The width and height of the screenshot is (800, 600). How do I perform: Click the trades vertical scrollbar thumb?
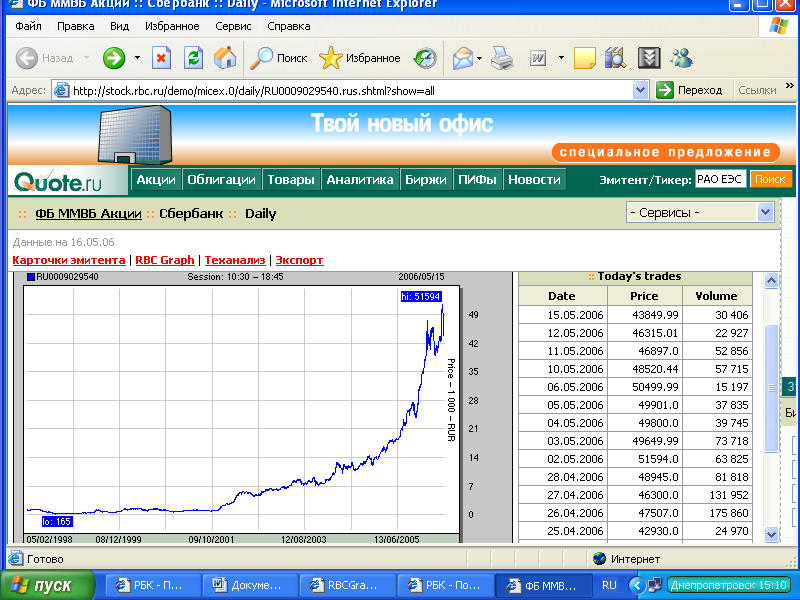(x=771, y=388)
